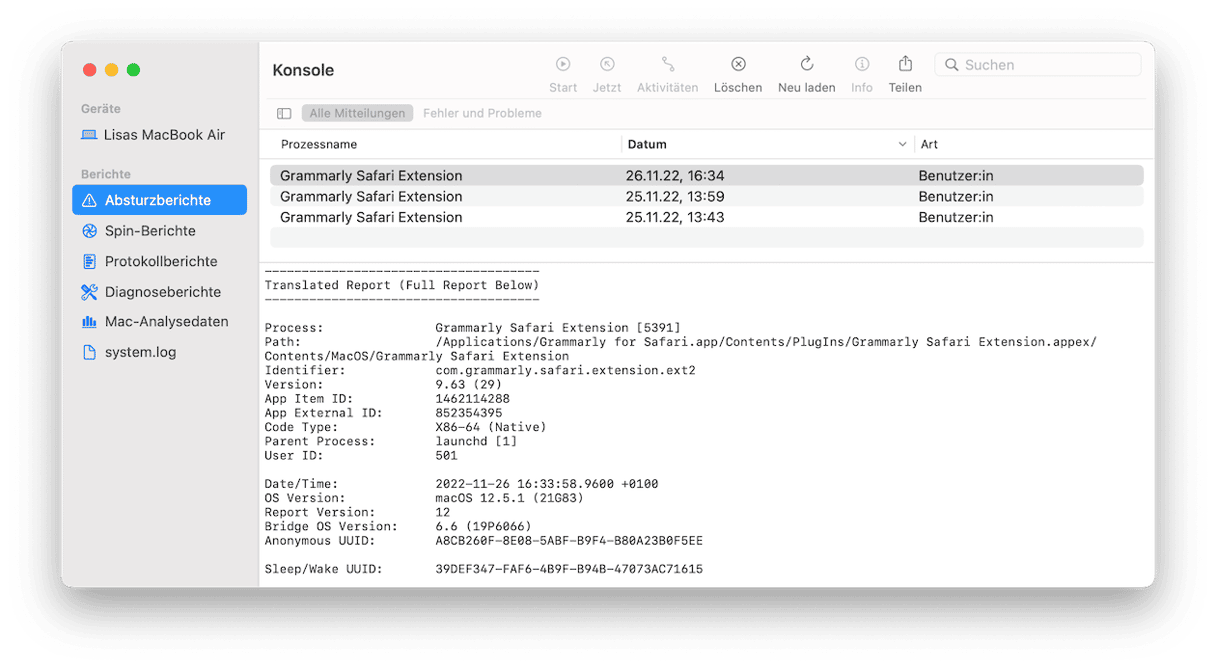Click the Neu laden refresh icon
The height and width of the screenshot is (668, 1216).
coord(807,64)
